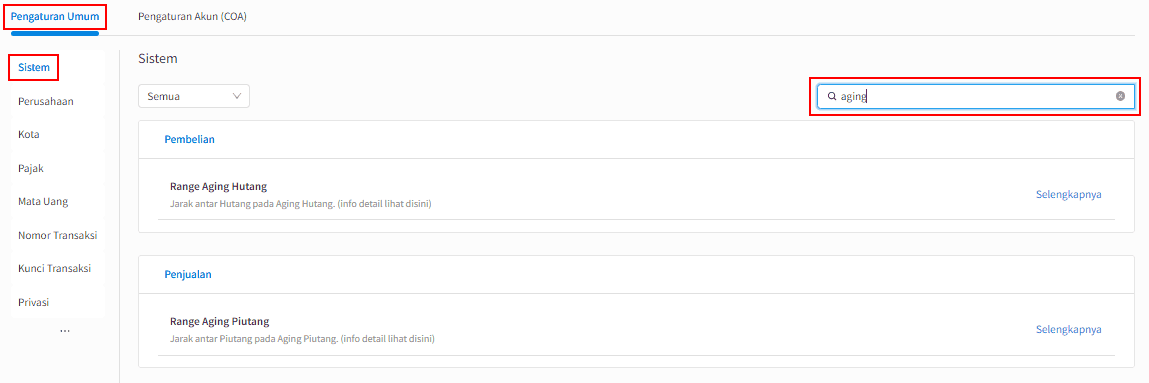Open Selengkapnya for Range Aging Hutang
The image size is (1149, 383).
[1068, 194]
